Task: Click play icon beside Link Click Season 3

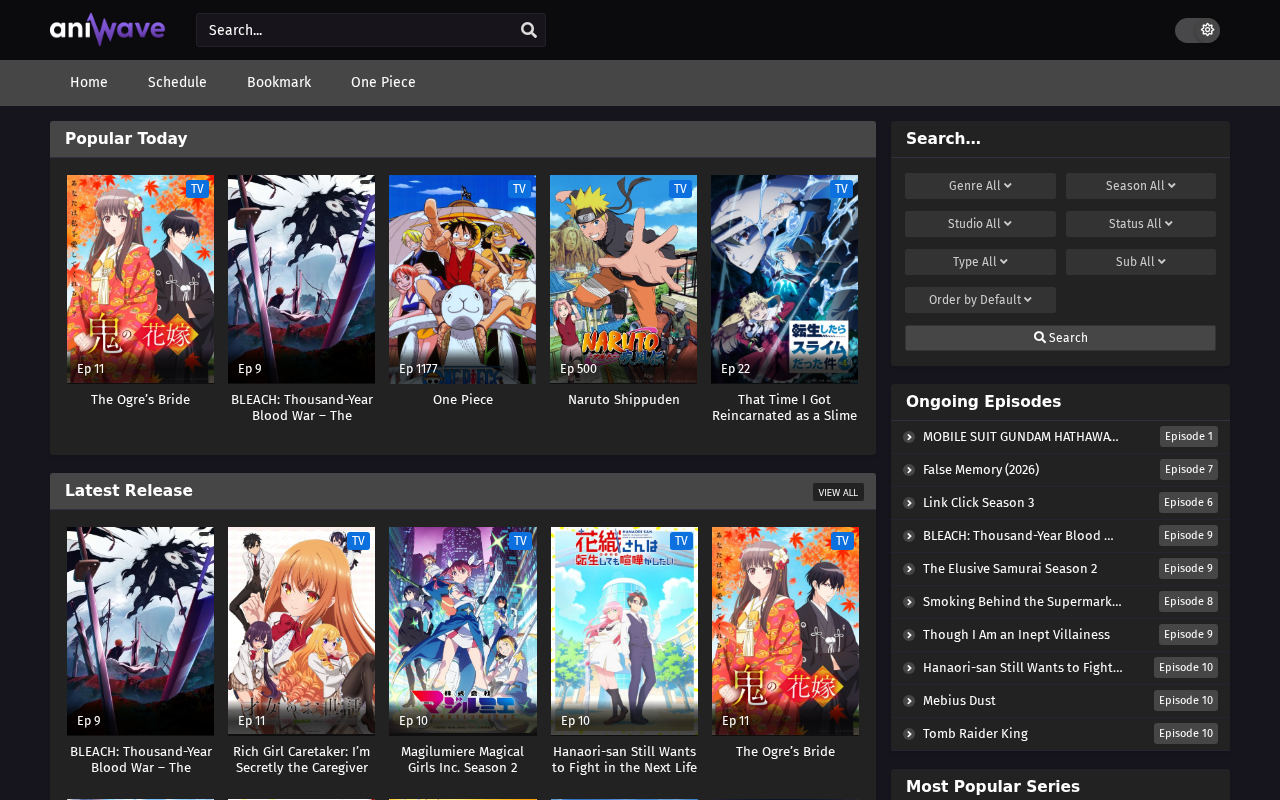Action: tap(909, 503)
